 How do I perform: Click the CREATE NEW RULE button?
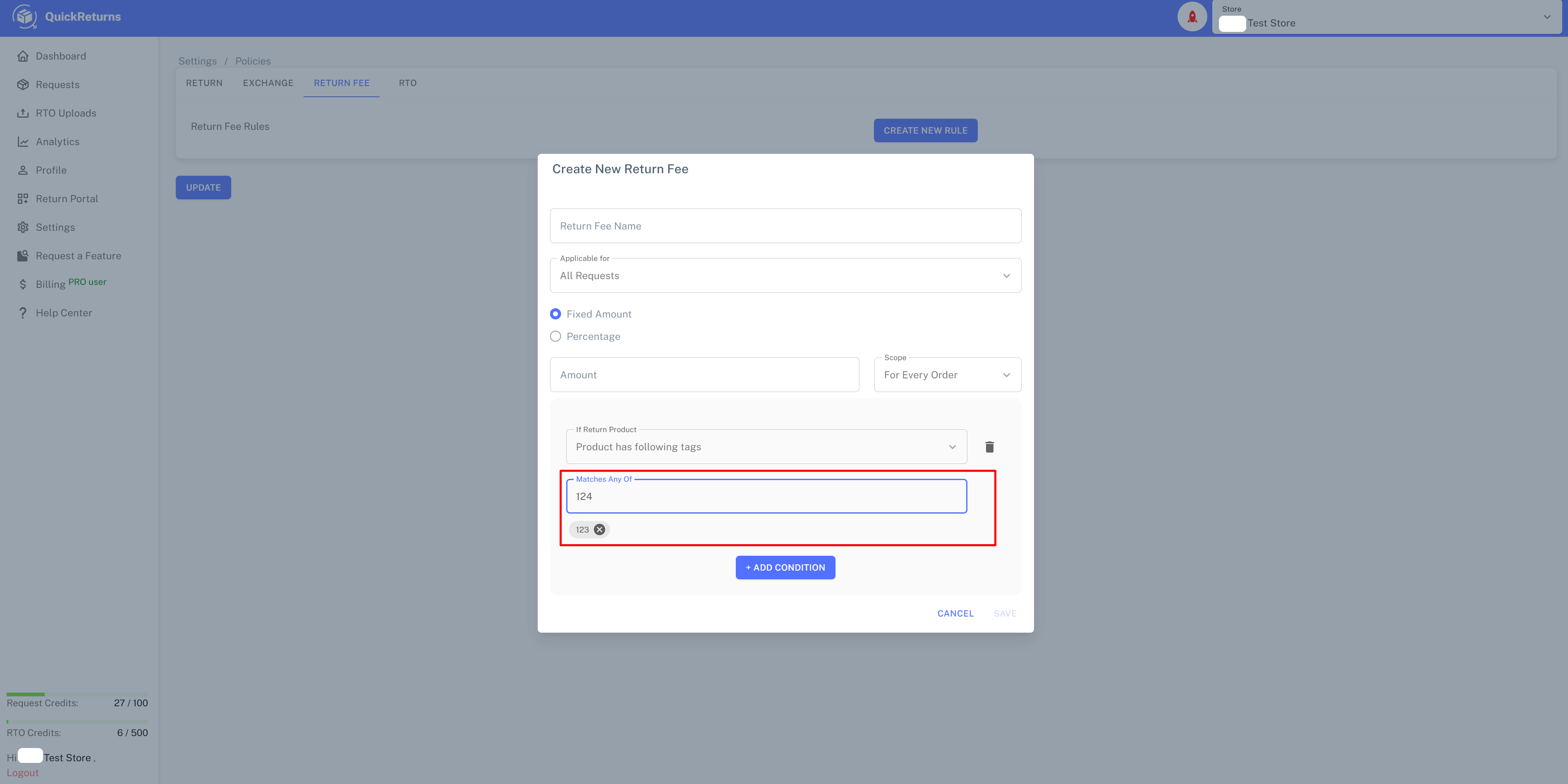coord(925,130)
